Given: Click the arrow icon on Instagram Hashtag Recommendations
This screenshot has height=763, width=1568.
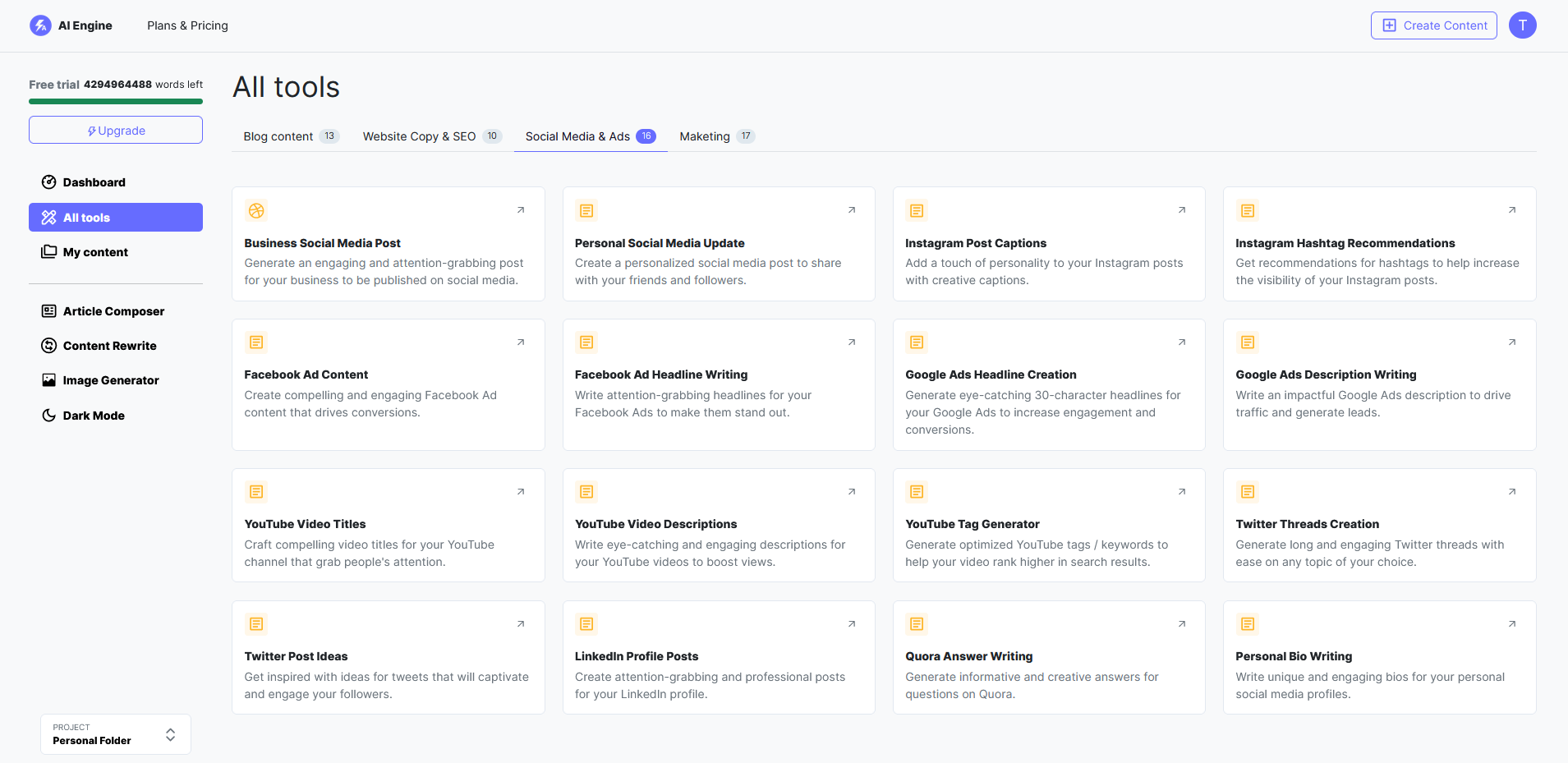Looking at the screenshot, I should click(1512, 210).
